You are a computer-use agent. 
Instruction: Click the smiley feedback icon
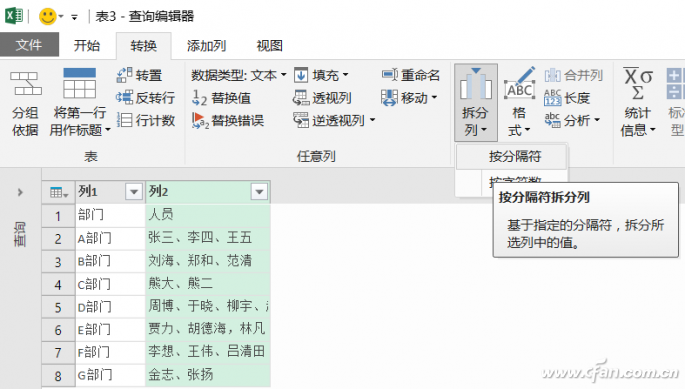48,17
